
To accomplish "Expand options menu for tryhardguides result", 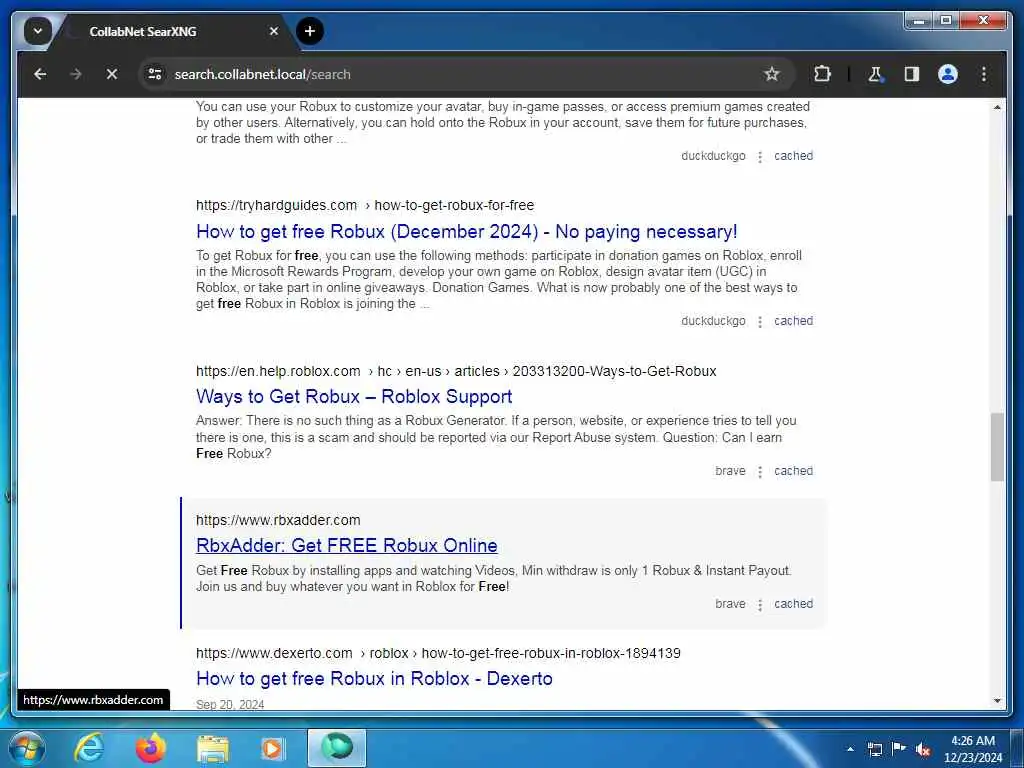I will (x=760, y=321).
